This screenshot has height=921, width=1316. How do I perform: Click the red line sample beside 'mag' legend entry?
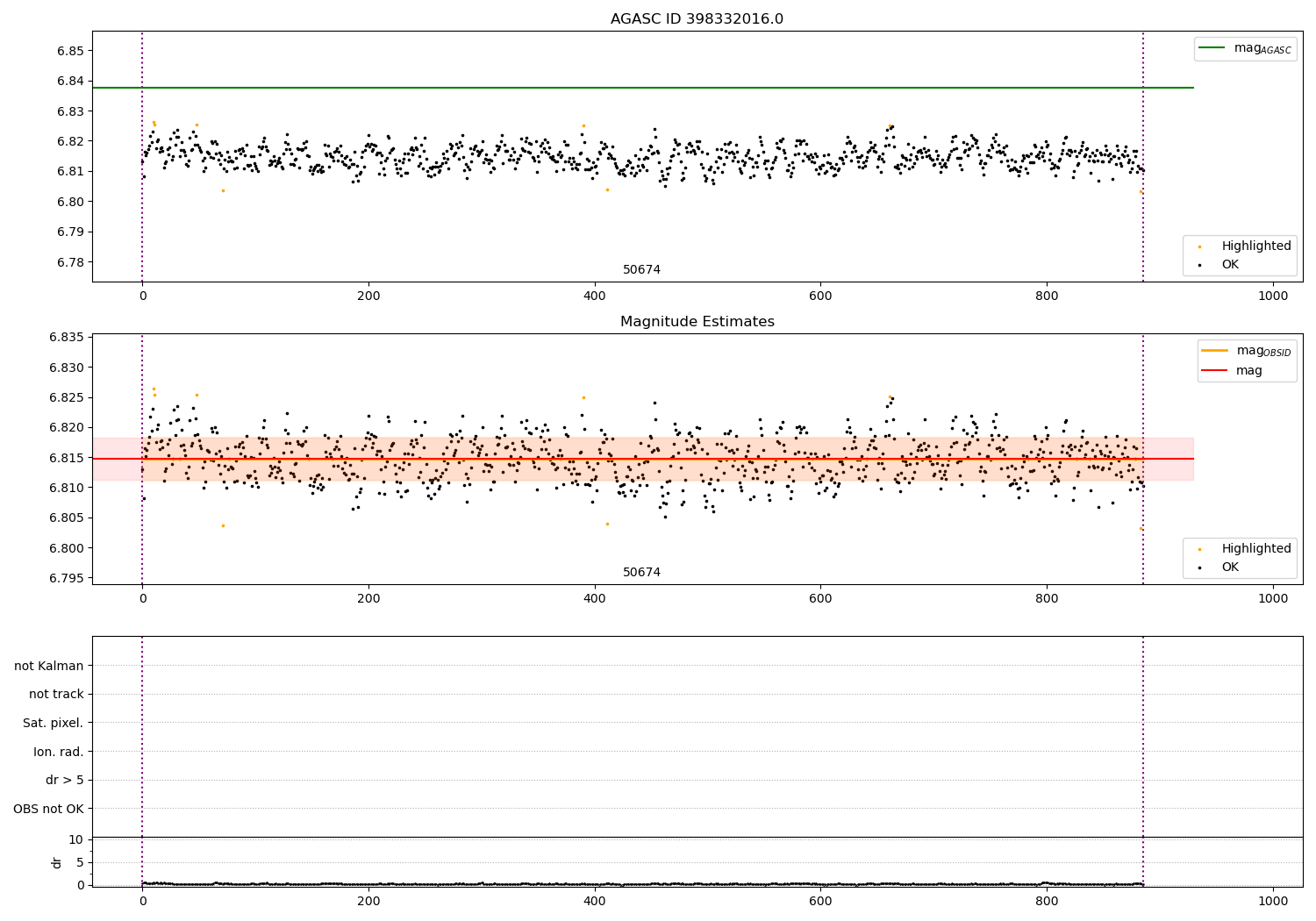point(1214,371)
